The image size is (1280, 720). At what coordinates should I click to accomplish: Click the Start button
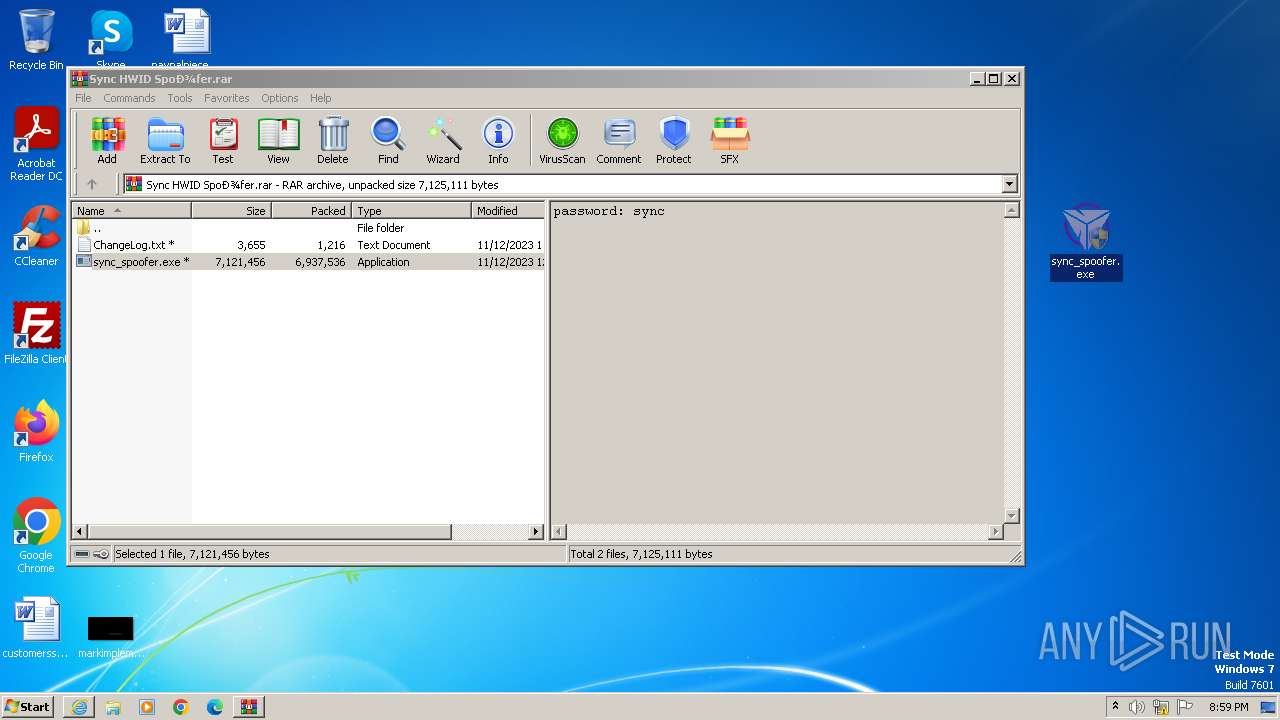tap(28, 706)
